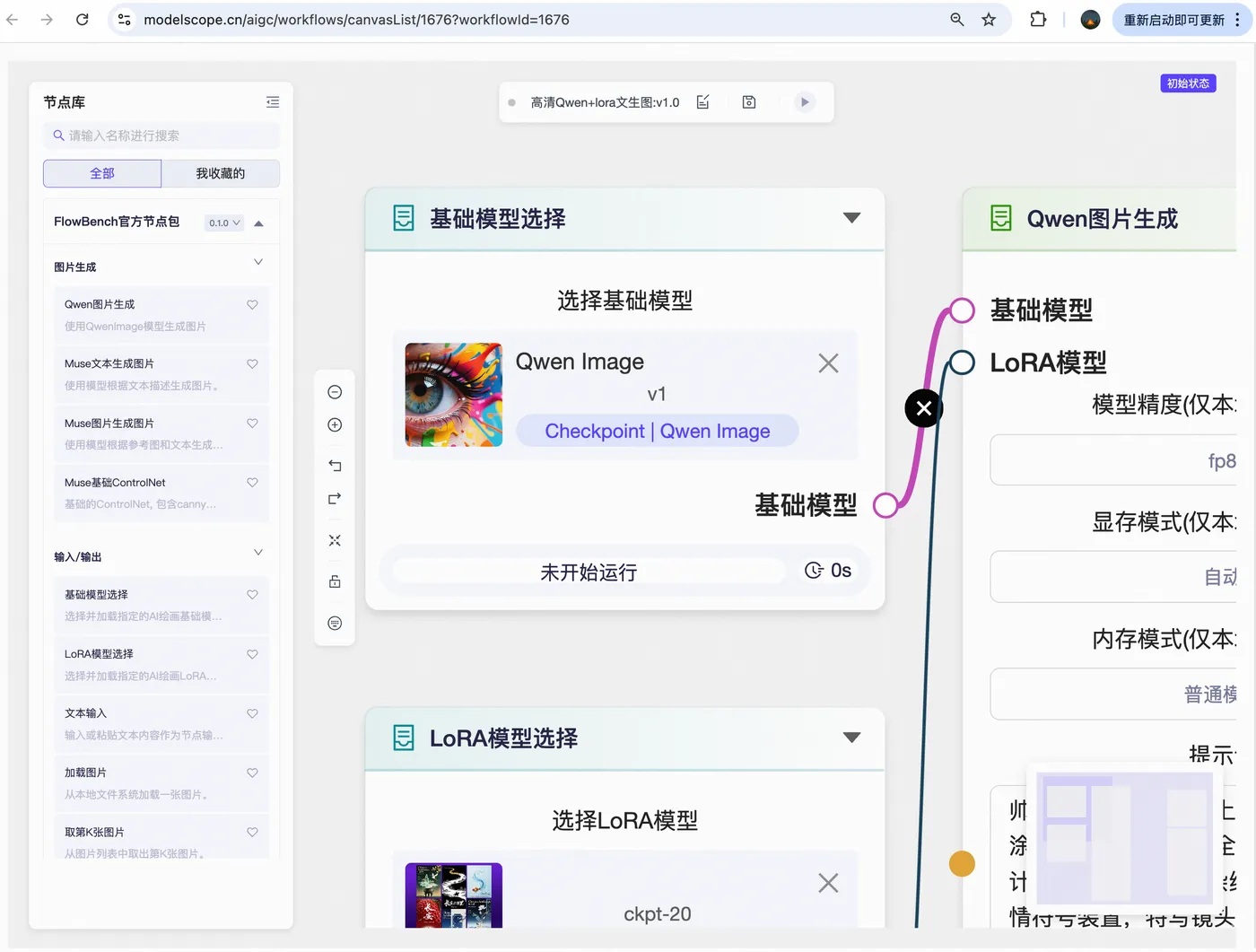
Task: Zoom out the canvas with the minus icon
Action: (x=335, y=392)
